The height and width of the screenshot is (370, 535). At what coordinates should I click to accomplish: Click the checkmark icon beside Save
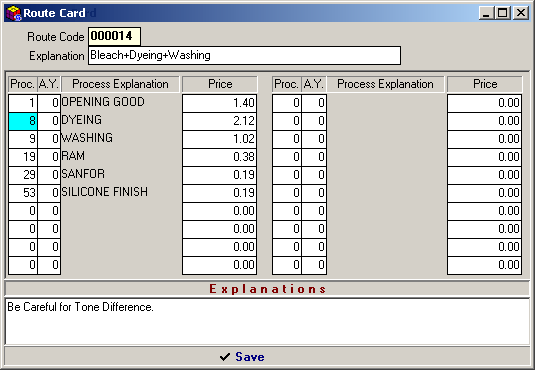pos(225,357)
